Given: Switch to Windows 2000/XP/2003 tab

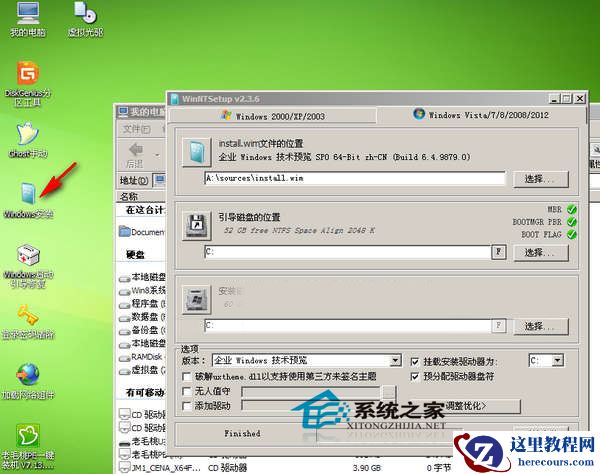Looking at the screenshot, I should [273, 116].
